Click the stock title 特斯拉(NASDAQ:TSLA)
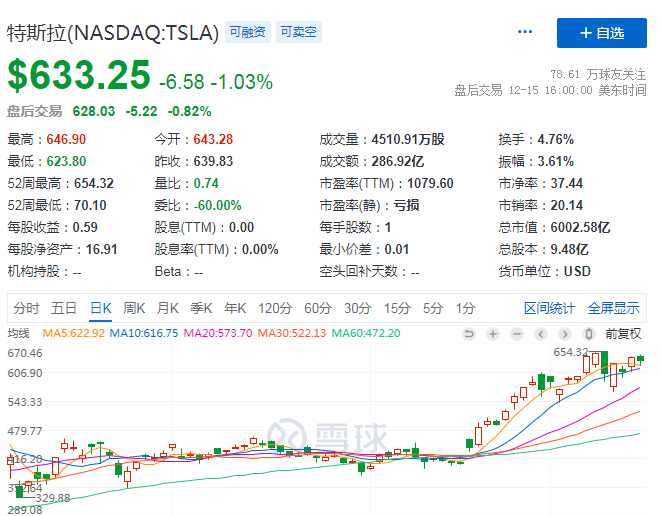 pos(113,33)
